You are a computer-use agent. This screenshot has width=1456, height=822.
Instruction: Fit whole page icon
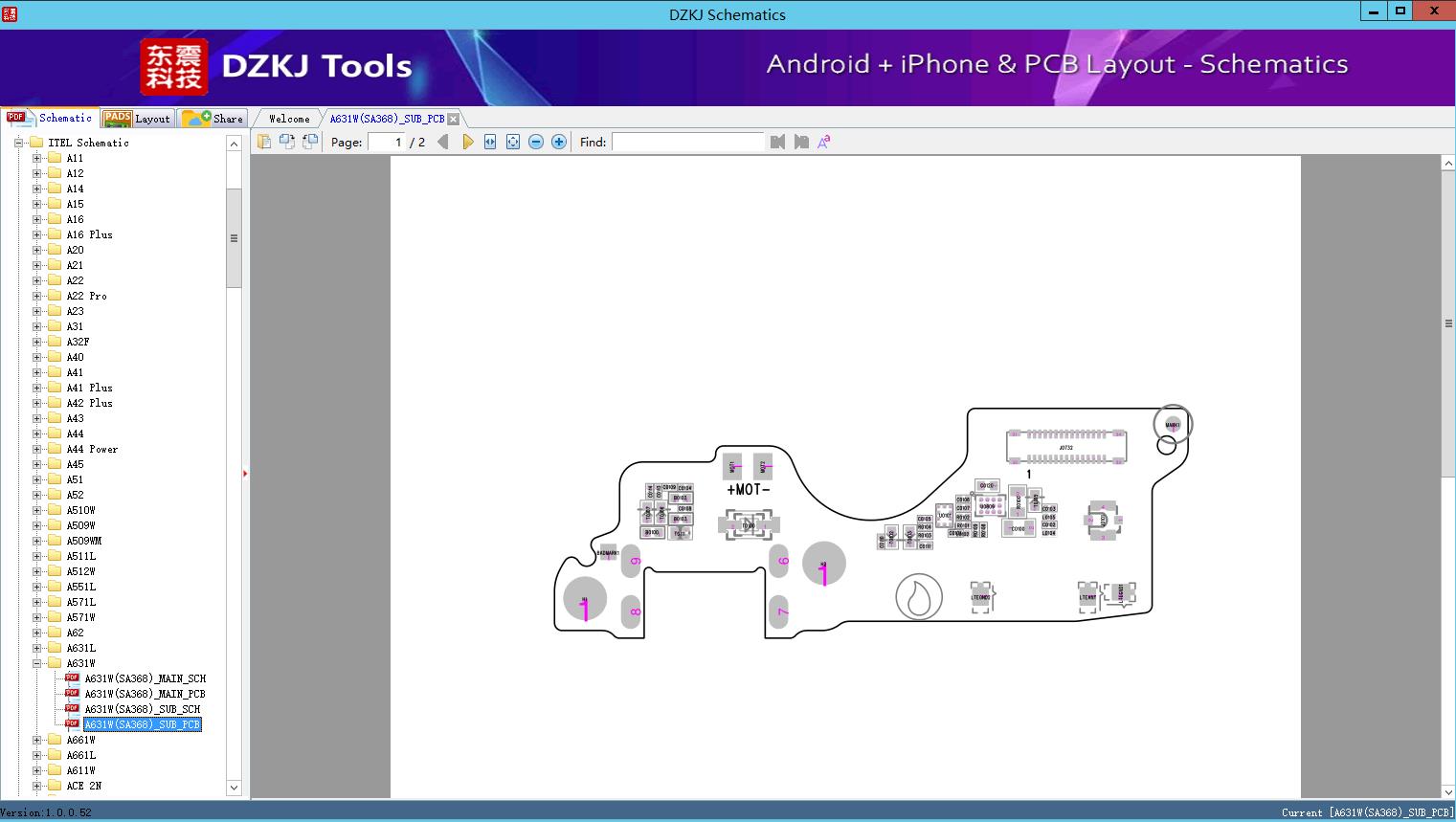click(513, 142)
